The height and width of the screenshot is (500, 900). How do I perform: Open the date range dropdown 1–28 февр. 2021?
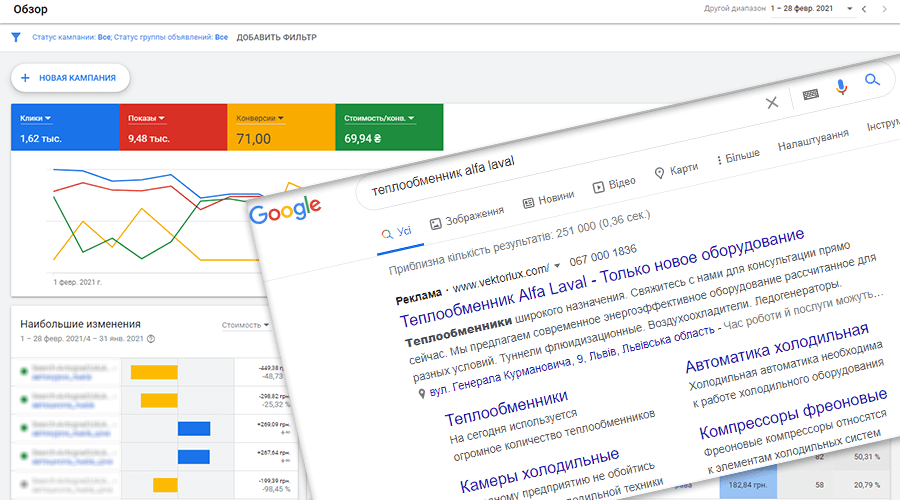pos(811,9)
